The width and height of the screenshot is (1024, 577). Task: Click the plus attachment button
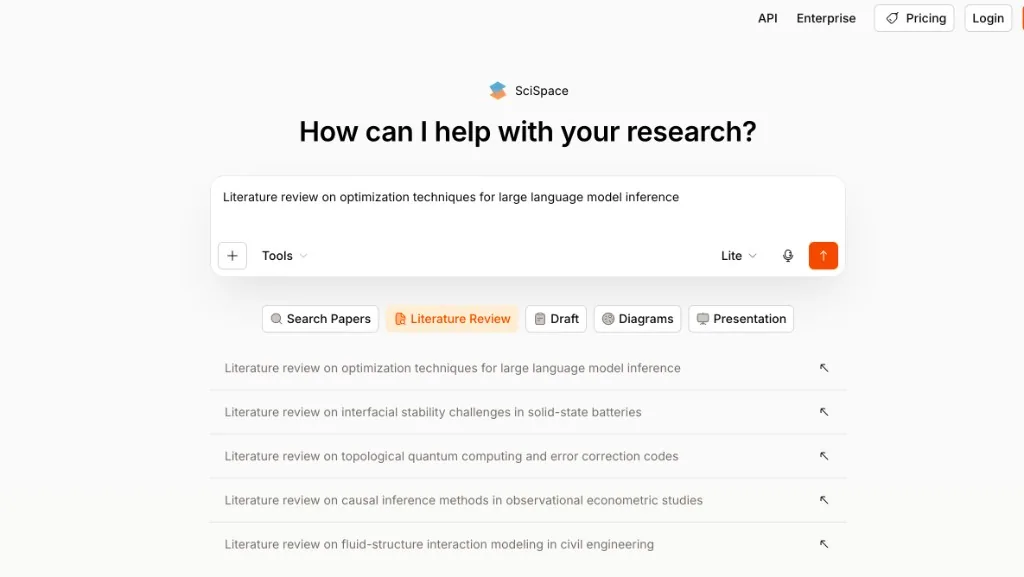[232, 256]
